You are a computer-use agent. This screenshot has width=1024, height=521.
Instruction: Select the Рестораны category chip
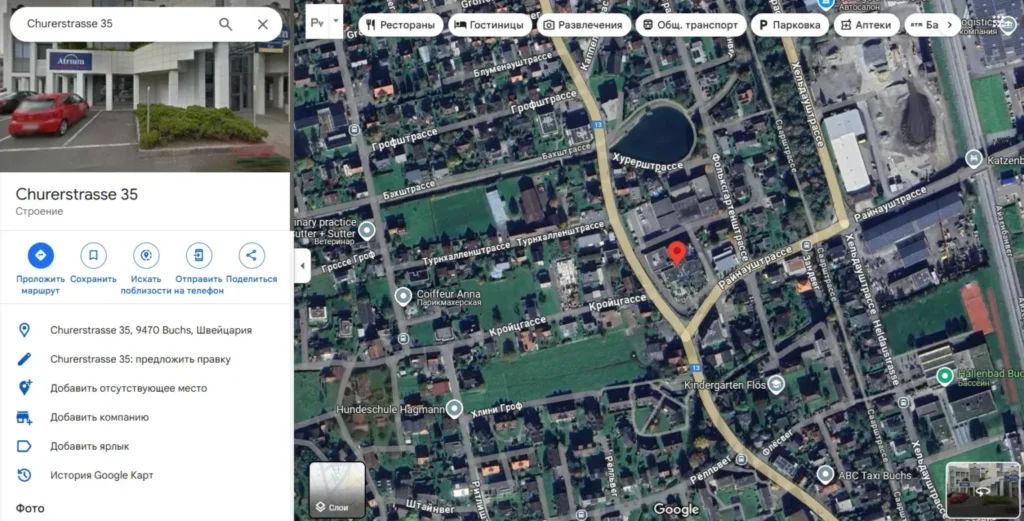[400, 25]
